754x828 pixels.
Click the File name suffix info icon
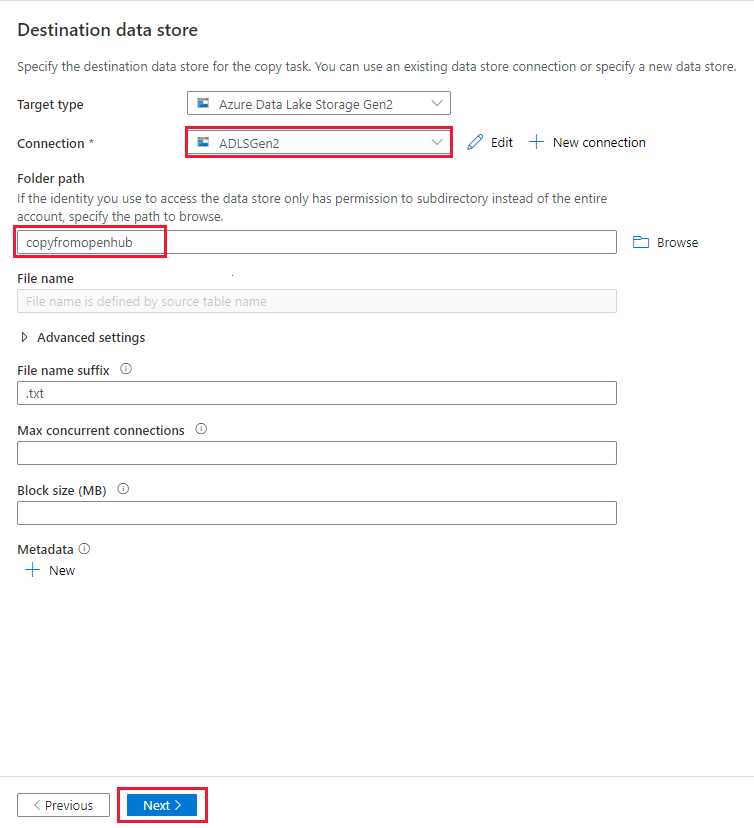coord(124,369)
